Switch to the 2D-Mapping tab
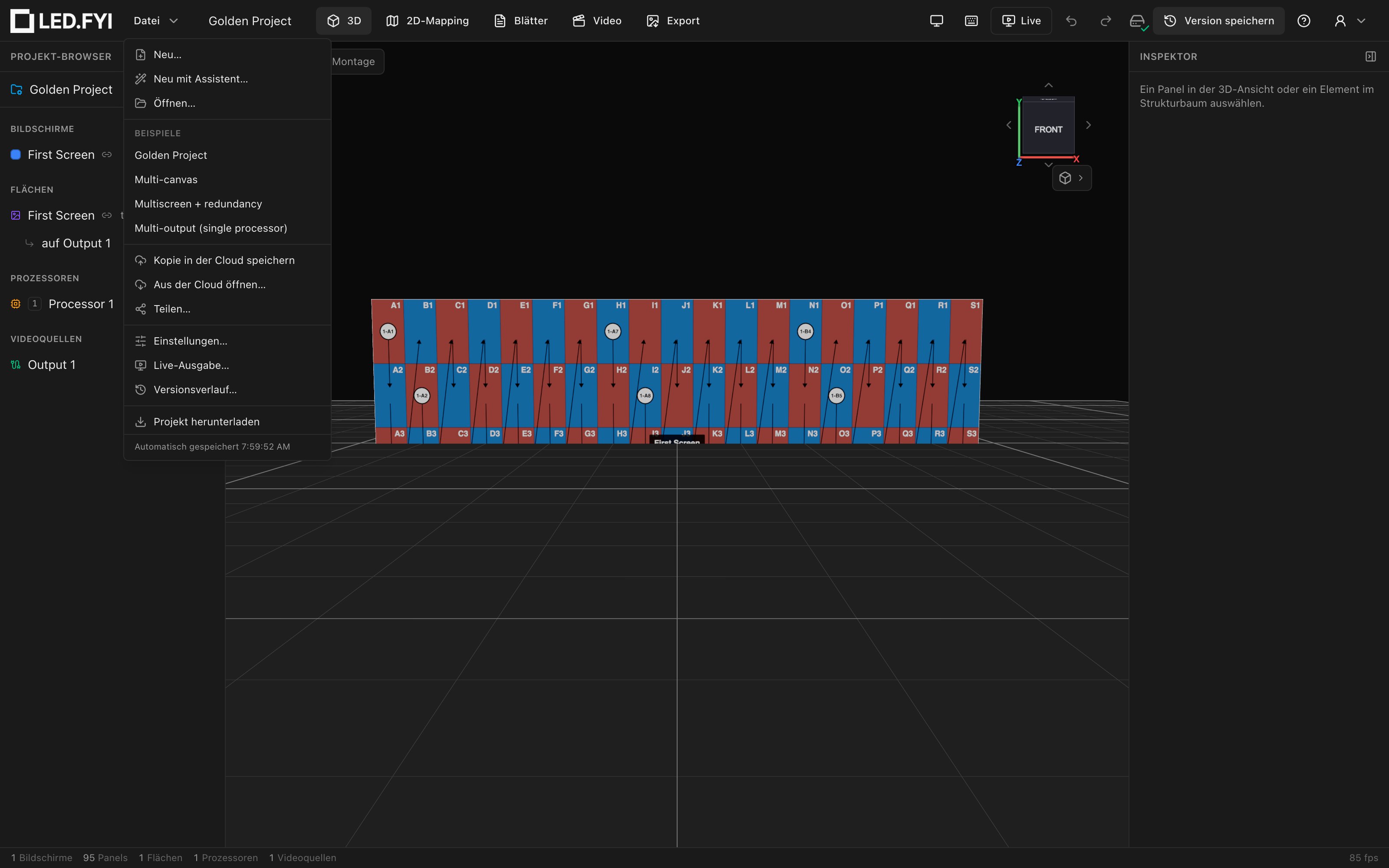1389x868 pixels. click(x=428, y=21)
